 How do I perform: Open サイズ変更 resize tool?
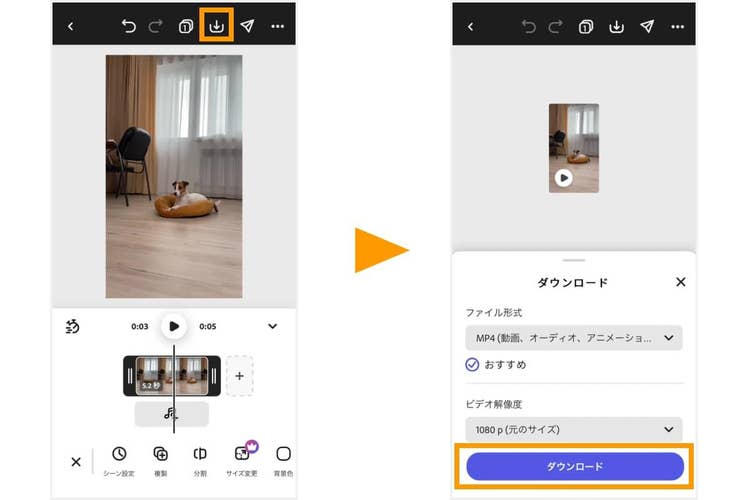tap(242, 460)
